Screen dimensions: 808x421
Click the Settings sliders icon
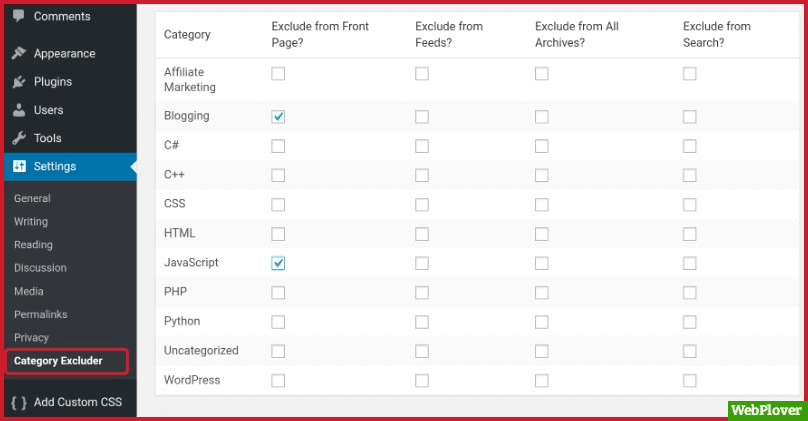19,166
